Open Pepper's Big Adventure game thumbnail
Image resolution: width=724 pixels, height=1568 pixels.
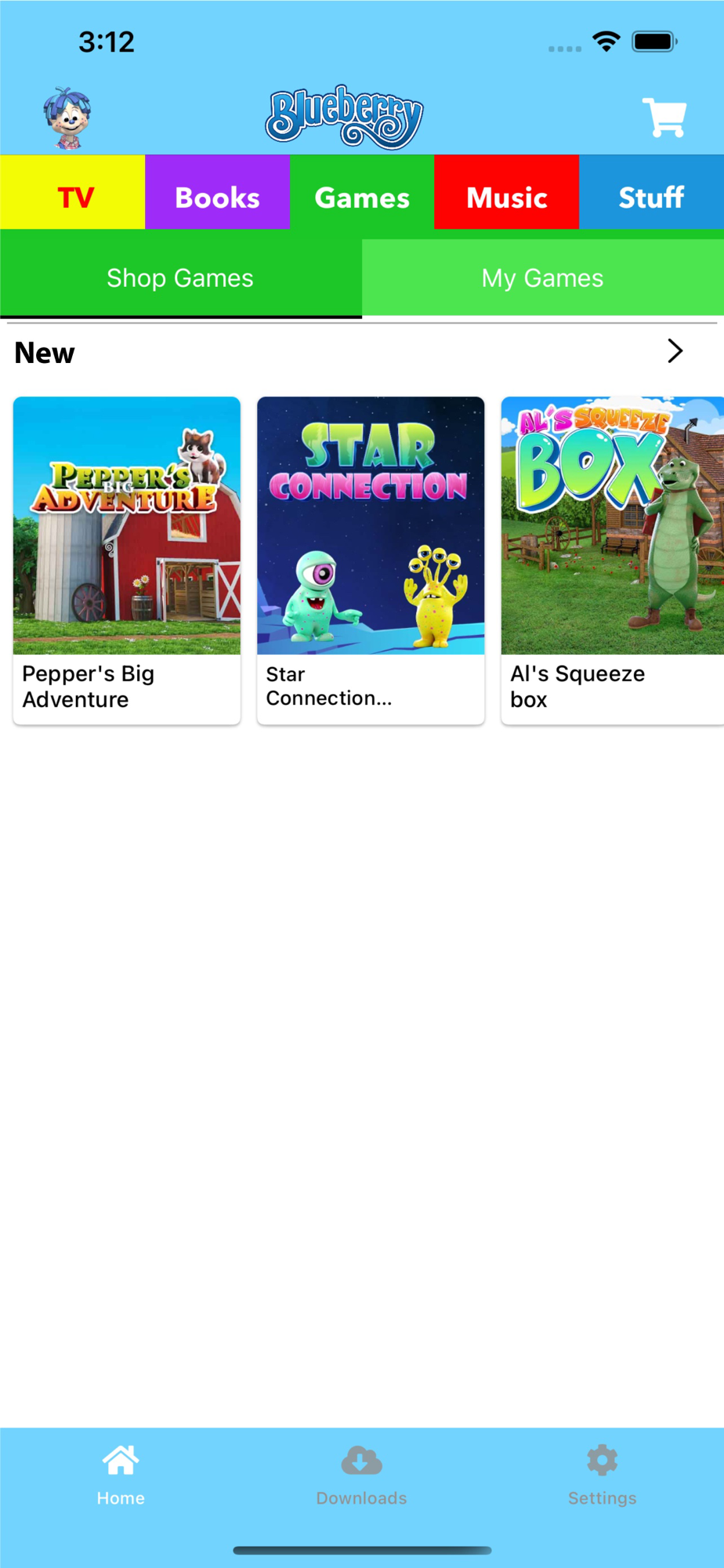click(127, 525)
